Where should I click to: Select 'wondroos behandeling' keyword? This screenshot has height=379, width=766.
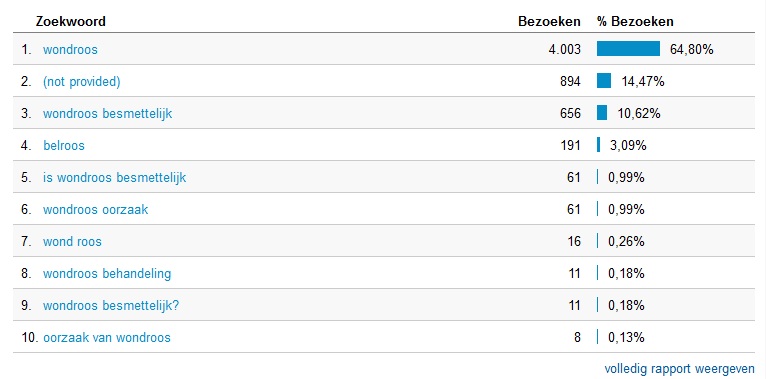pyautogui.click(x=107, y=274)
